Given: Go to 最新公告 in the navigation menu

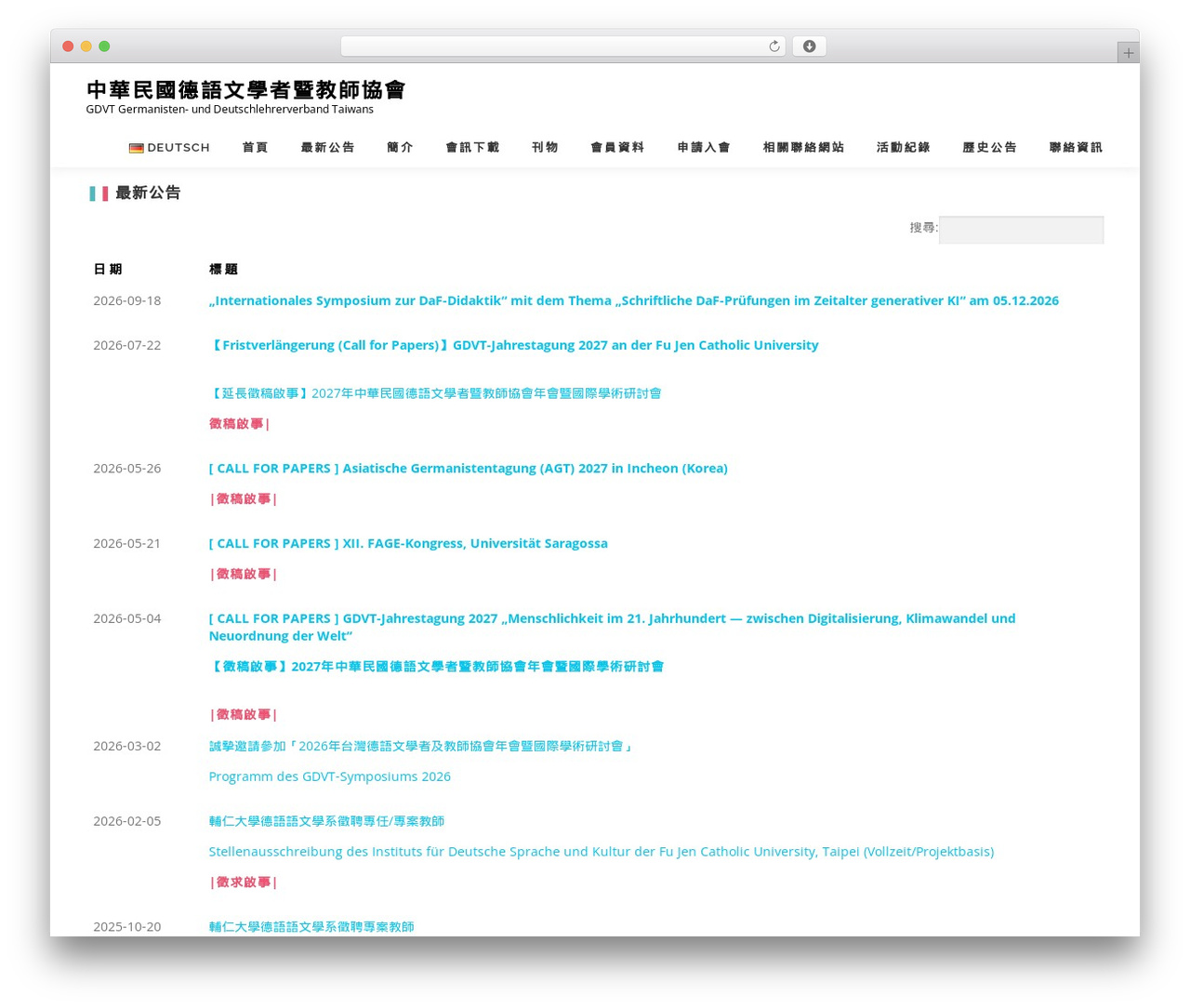Looking at the screenshot, I should [x=327, y=148].
